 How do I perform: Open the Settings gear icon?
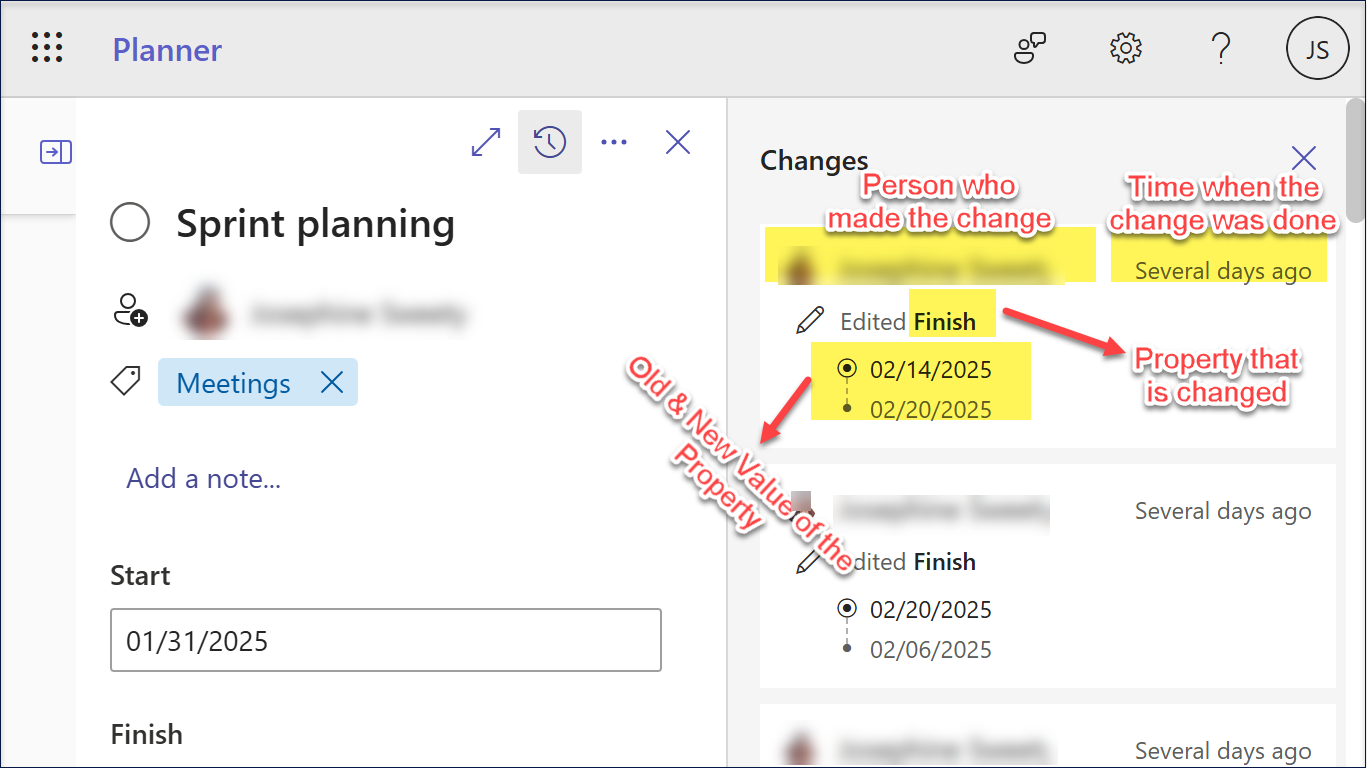point(1126,48)
